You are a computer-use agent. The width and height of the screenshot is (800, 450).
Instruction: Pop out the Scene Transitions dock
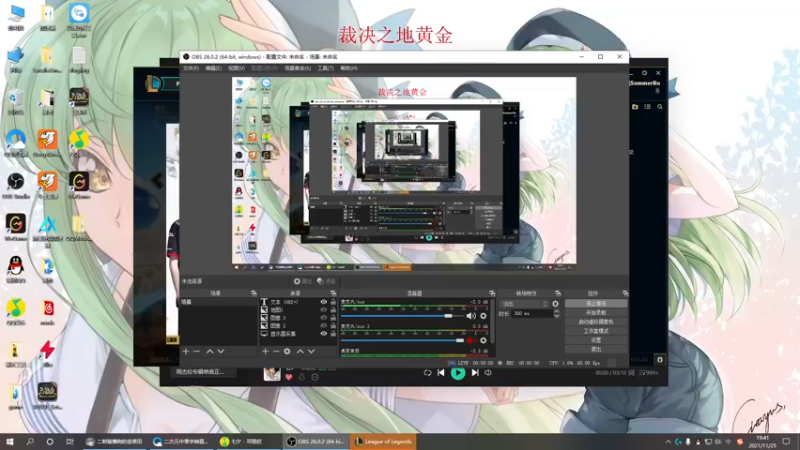coord(558,293)
